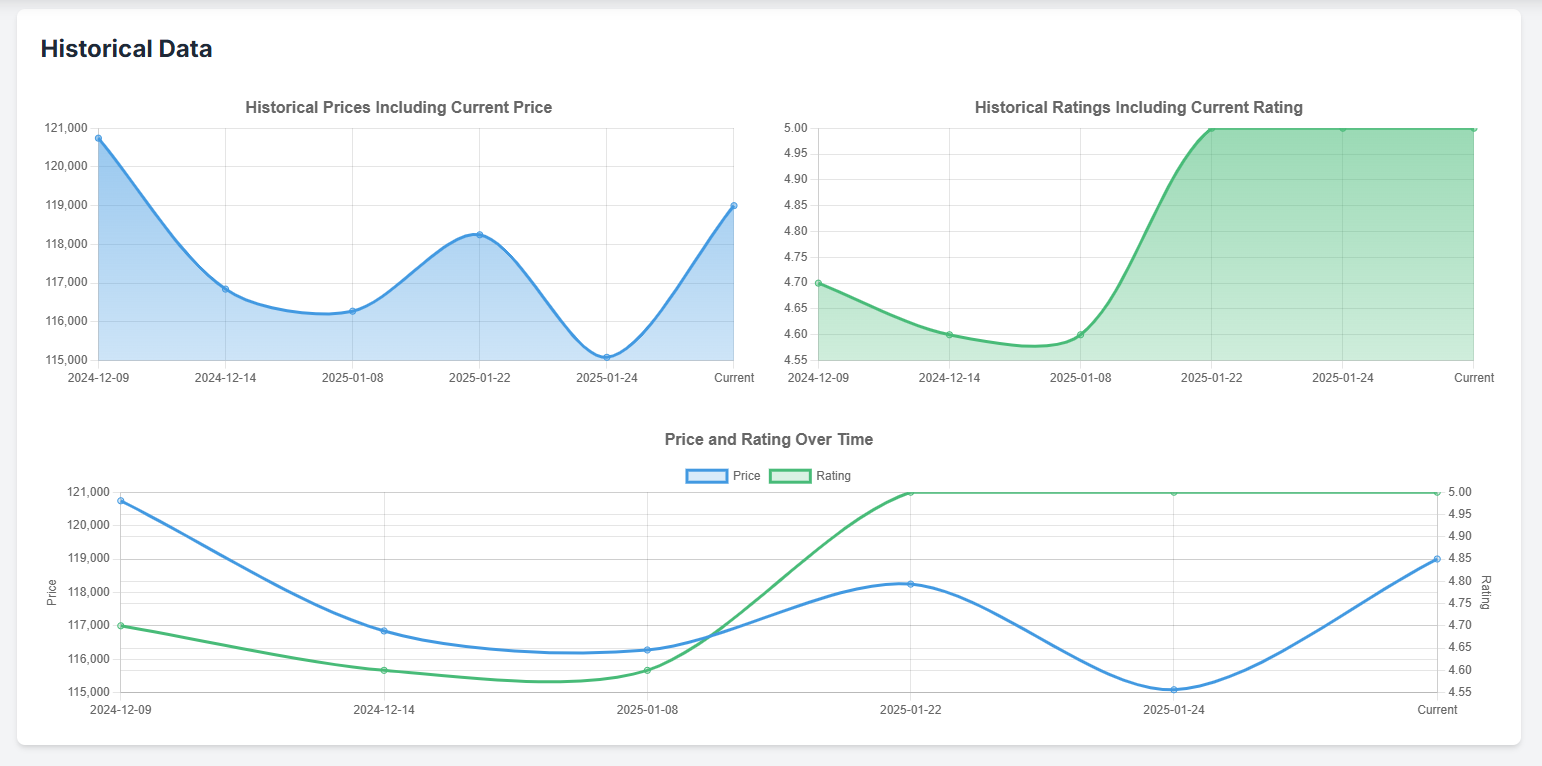
Task: Click 2024-12-09 point in Historical Ratings chart
Action: [x=818, y=283]
